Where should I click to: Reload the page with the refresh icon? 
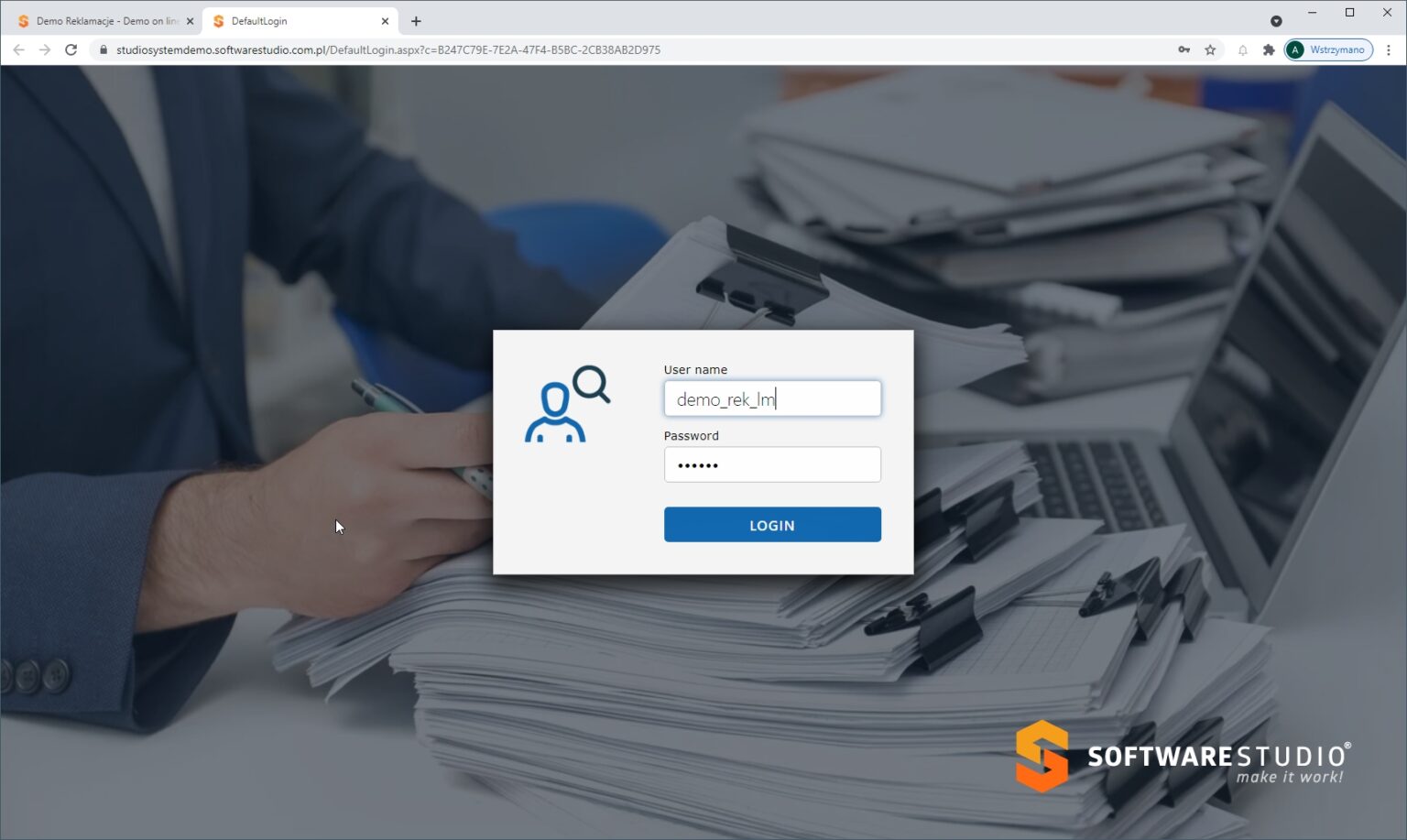[71, 50]
